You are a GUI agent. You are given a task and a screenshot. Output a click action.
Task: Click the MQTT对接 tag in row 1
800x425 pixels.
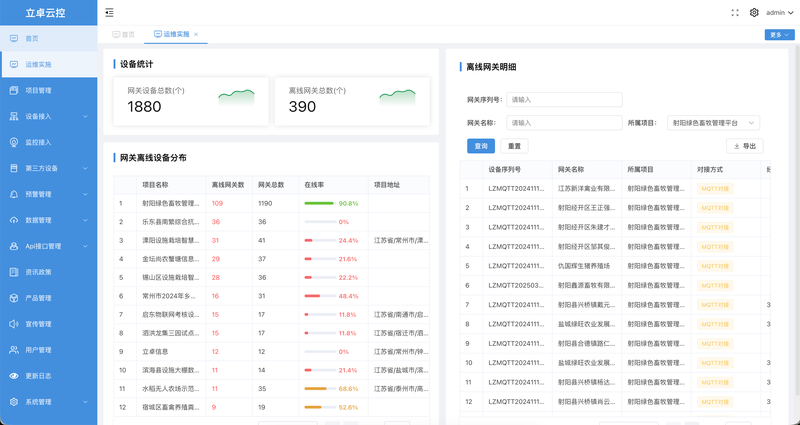(x=715, y=188)
